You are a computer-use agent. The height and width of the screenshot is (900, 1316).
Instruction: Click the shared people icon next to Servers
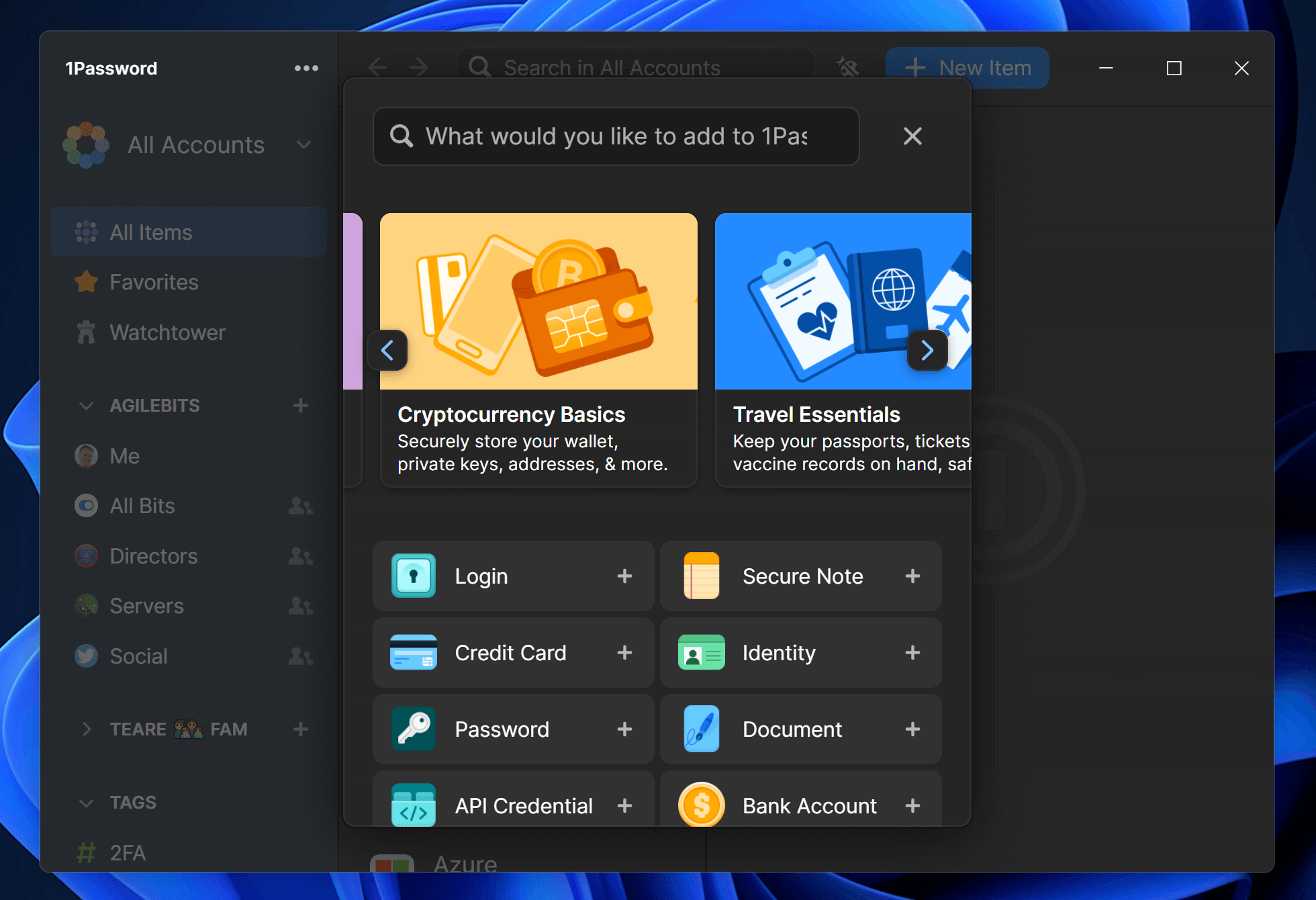click(x=300, y=606)
